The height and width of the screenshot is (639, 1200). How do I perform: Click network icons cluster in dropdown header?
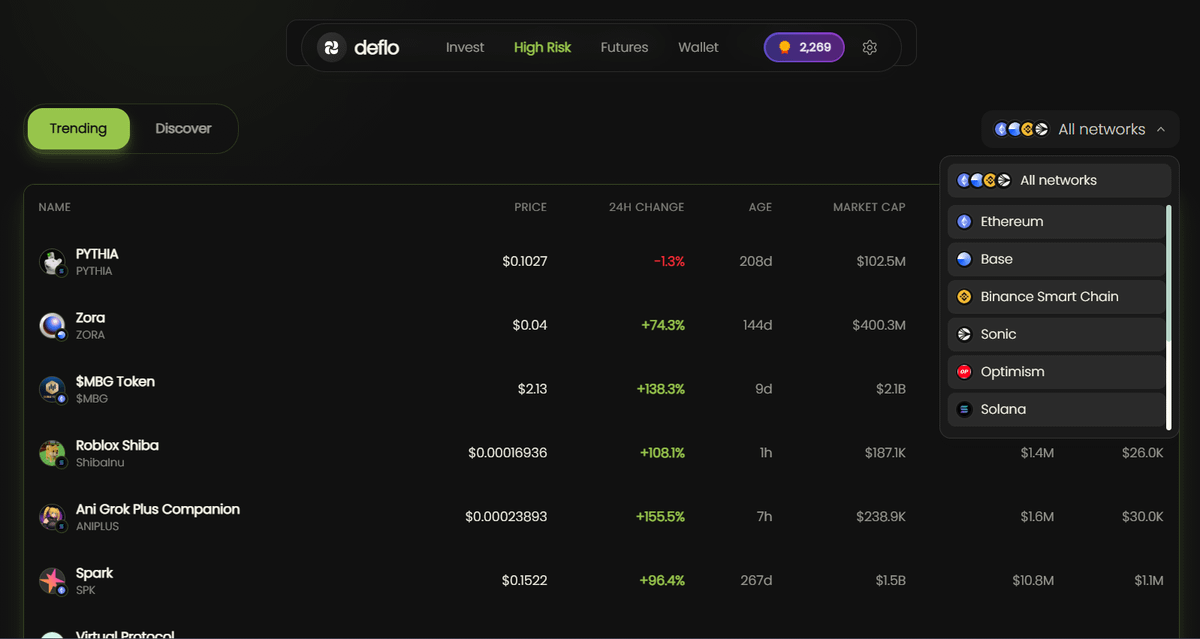(x=1021, y=129)
